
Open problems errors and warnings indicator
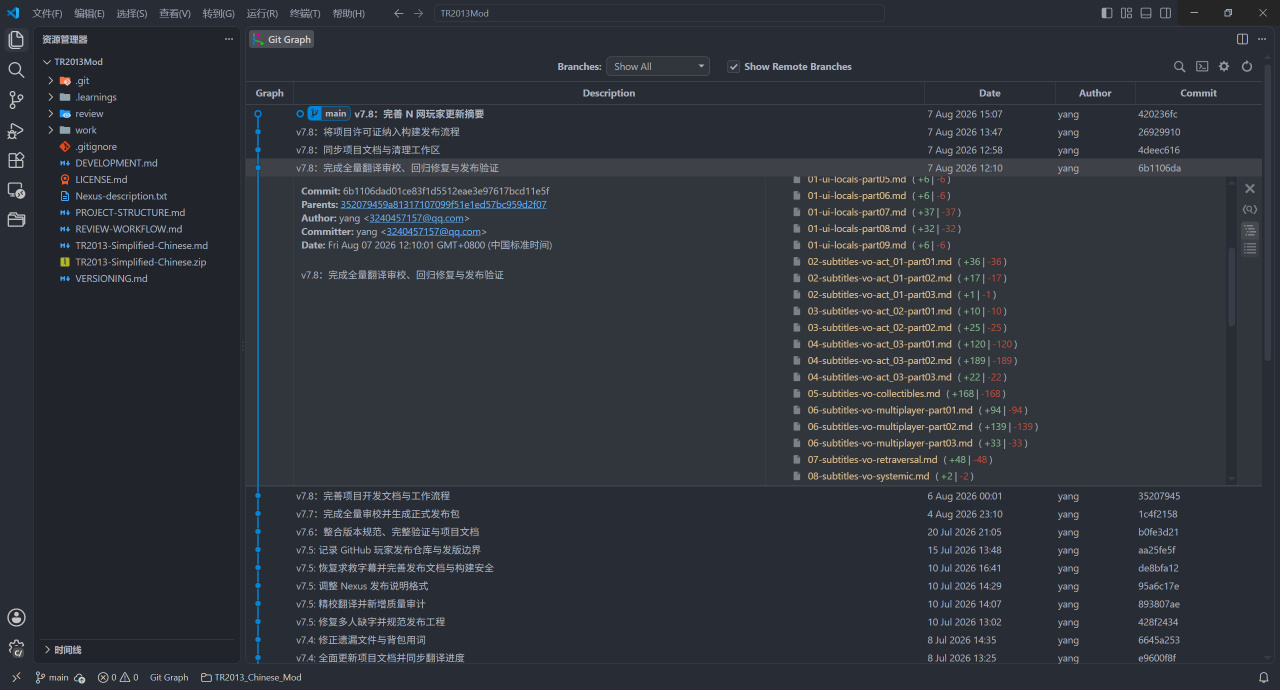point(118,677)
